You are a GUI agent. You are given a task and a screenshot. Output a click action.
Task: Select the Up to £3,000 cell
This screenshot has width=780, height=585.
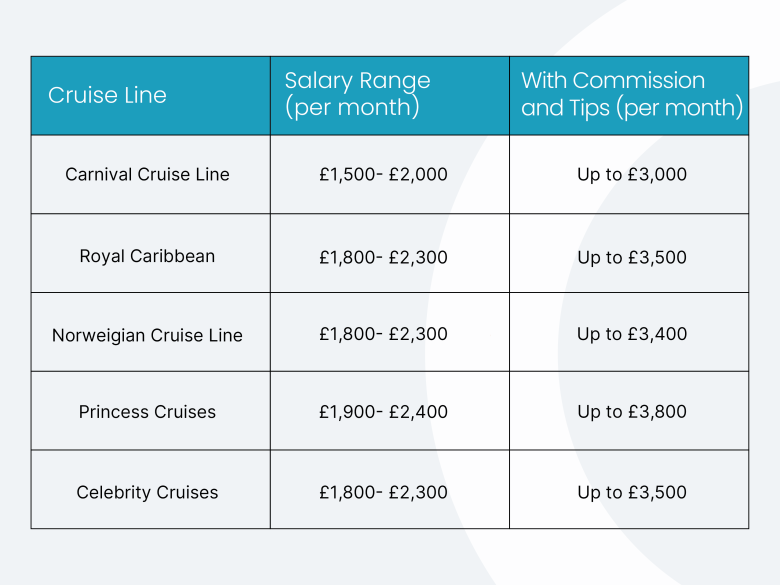click(x=629, y=175)
